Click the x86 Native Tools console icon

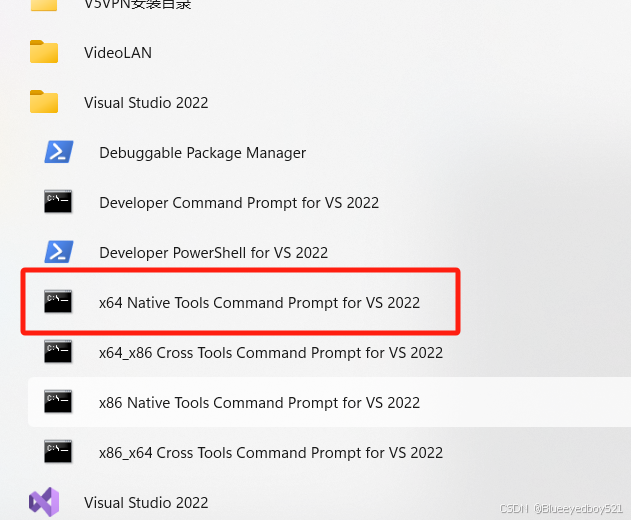(x=58, y=401)
